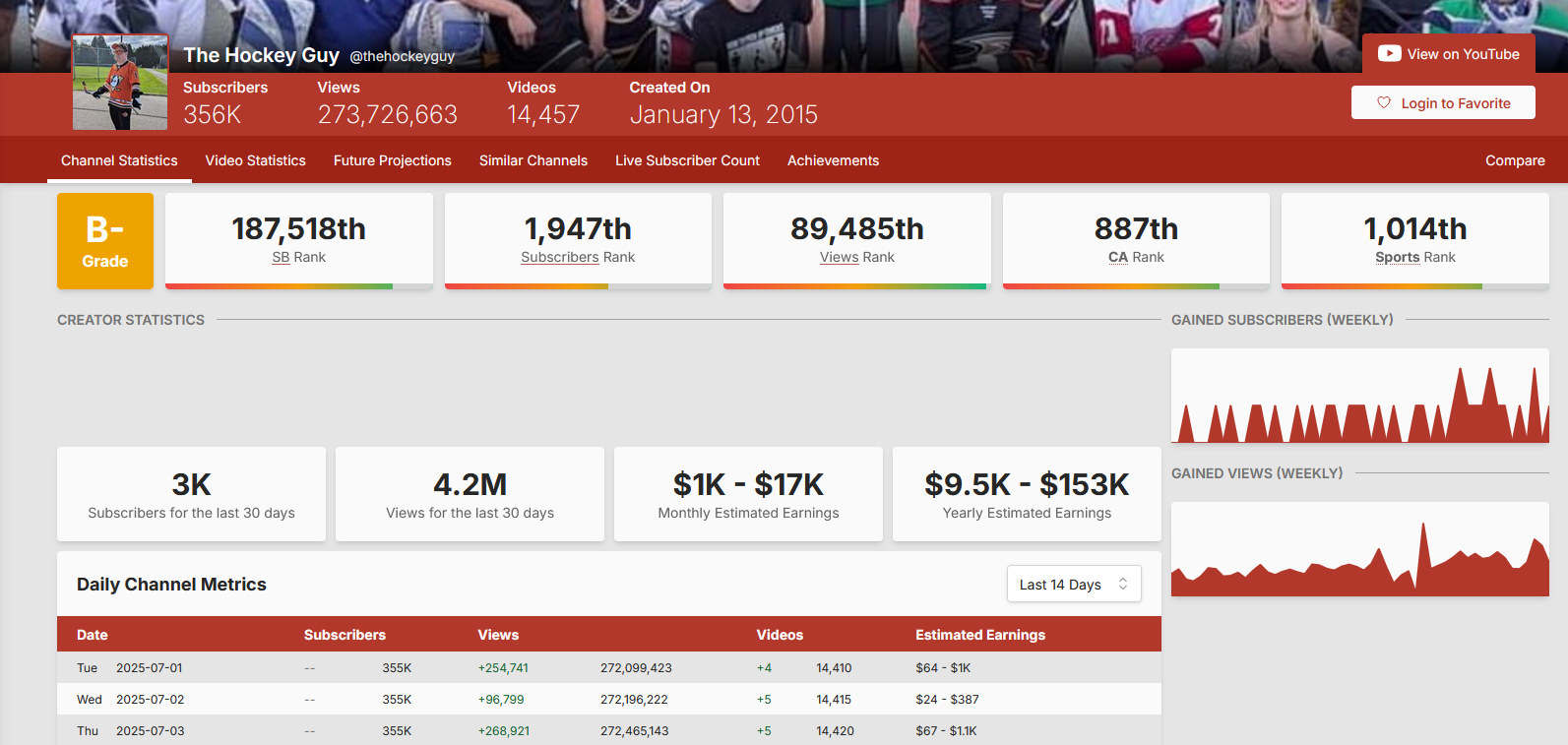Screen dimensions: 1568x745
Task: Open the Video Statistics tab
Action: [x=255, y=160]
